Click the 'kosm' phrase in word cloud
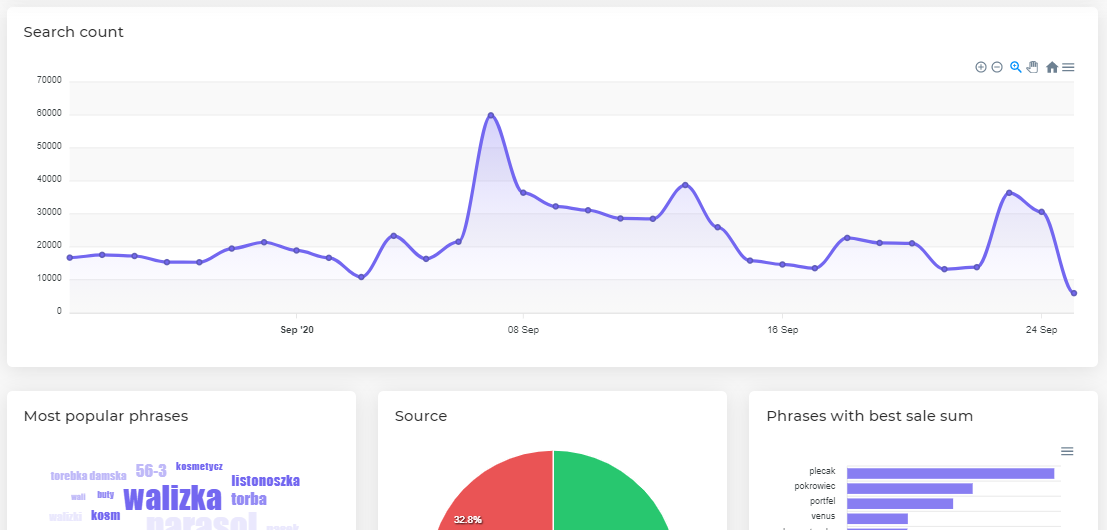The width and height of the screenshot is (1107, 530). coord(106,515)
